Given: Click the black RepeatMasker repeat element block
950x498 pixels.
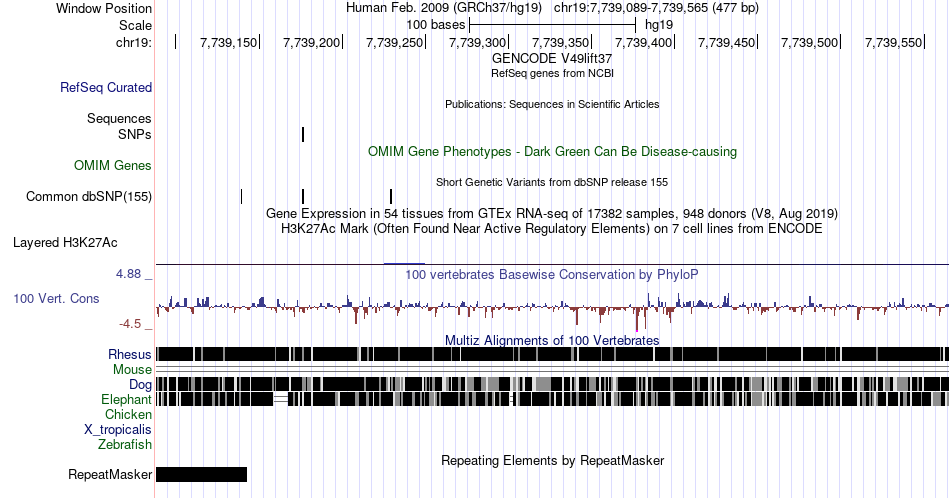Looking at the screenshot, I should tap(201, 474).
